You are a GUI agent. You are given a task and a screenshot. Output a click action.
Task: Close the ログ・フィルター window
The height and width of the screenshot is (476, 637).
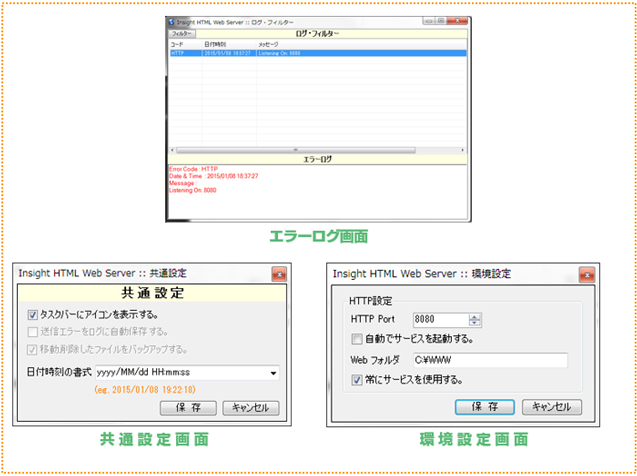pyautogui.click(x=457, y=21)
